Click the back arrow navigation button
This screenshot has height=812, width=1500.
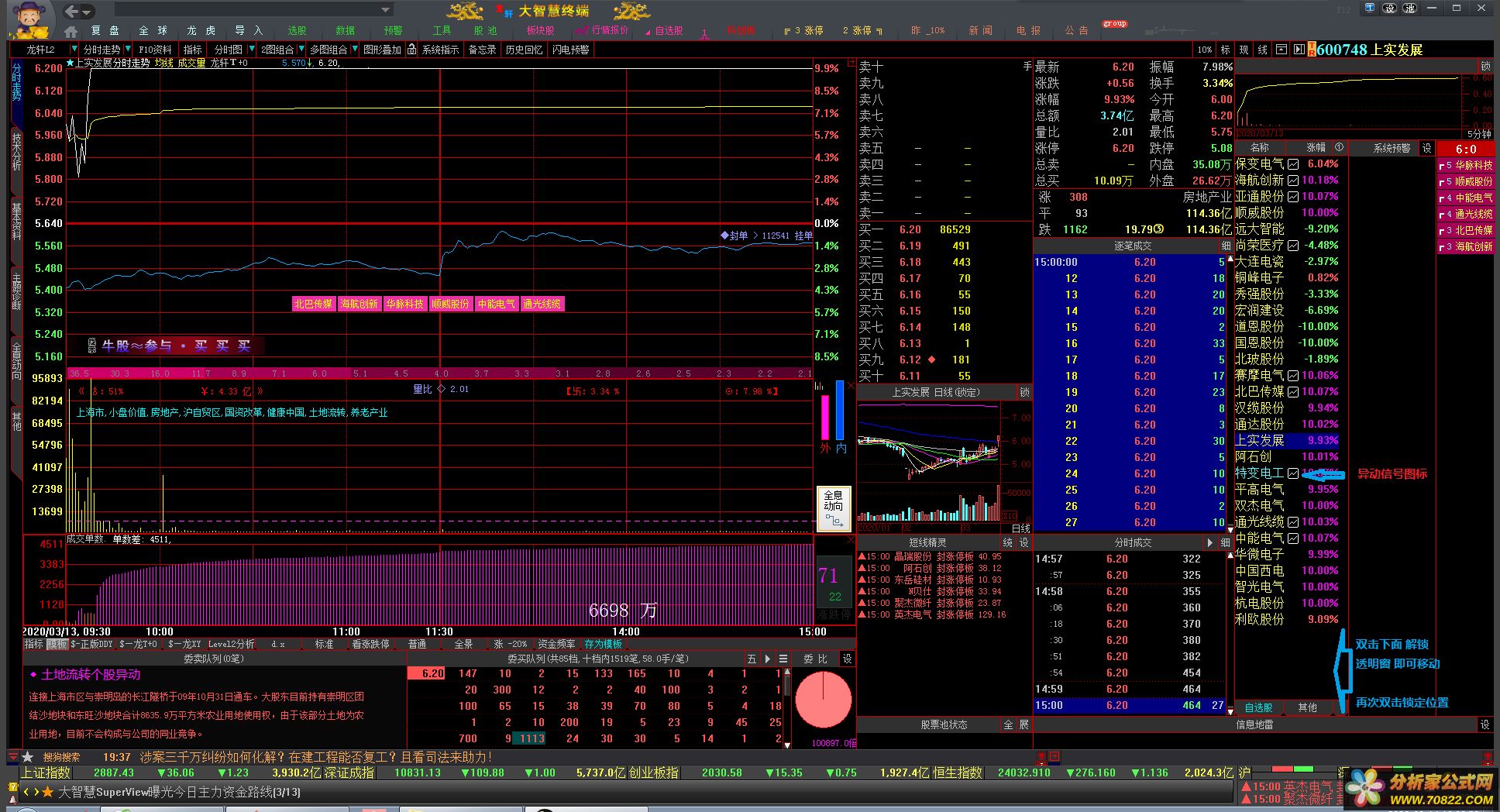tap(71, 11)
